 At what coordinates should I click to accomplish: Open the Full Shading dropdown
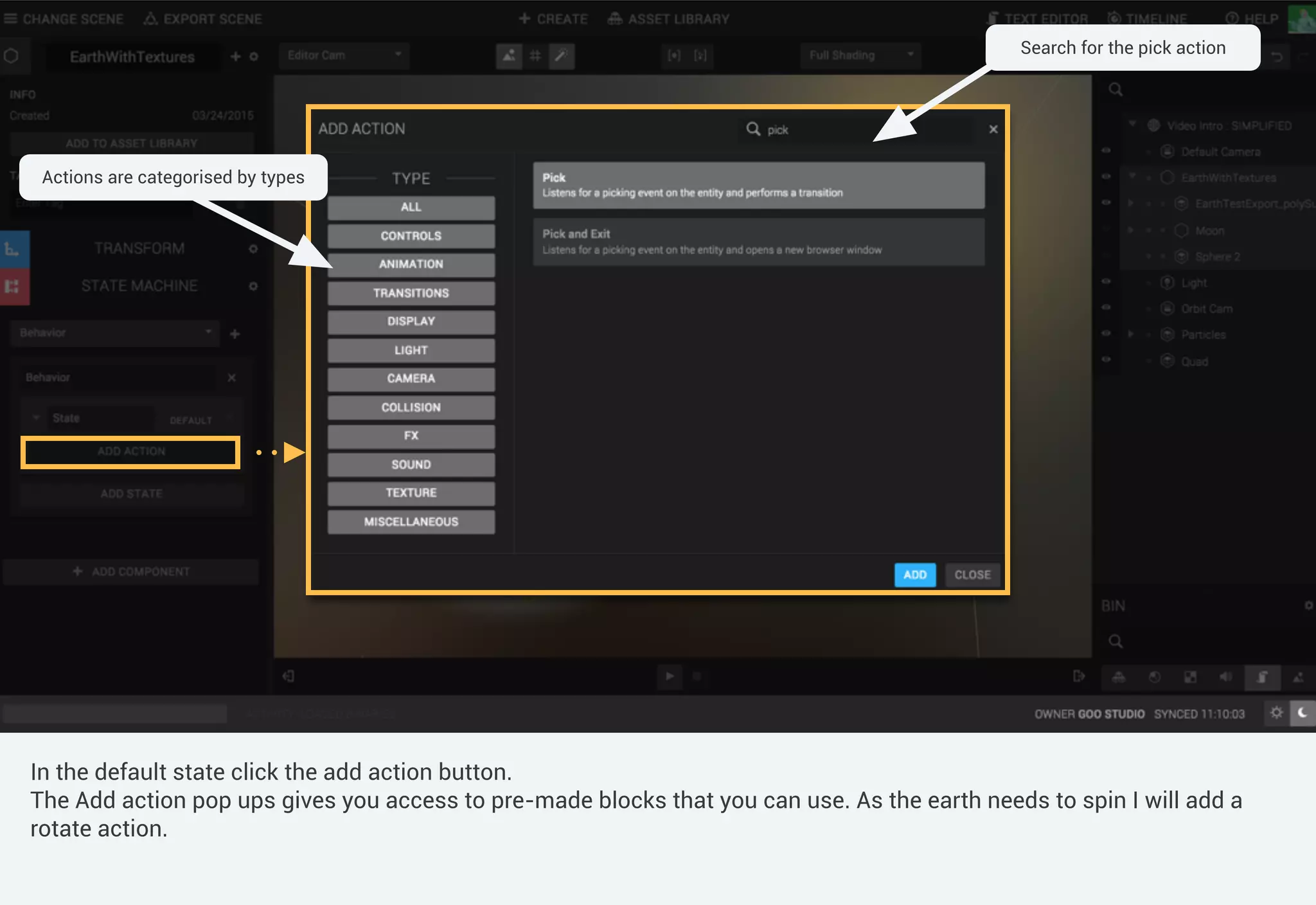pyautogui.click(x=861, y=56)
